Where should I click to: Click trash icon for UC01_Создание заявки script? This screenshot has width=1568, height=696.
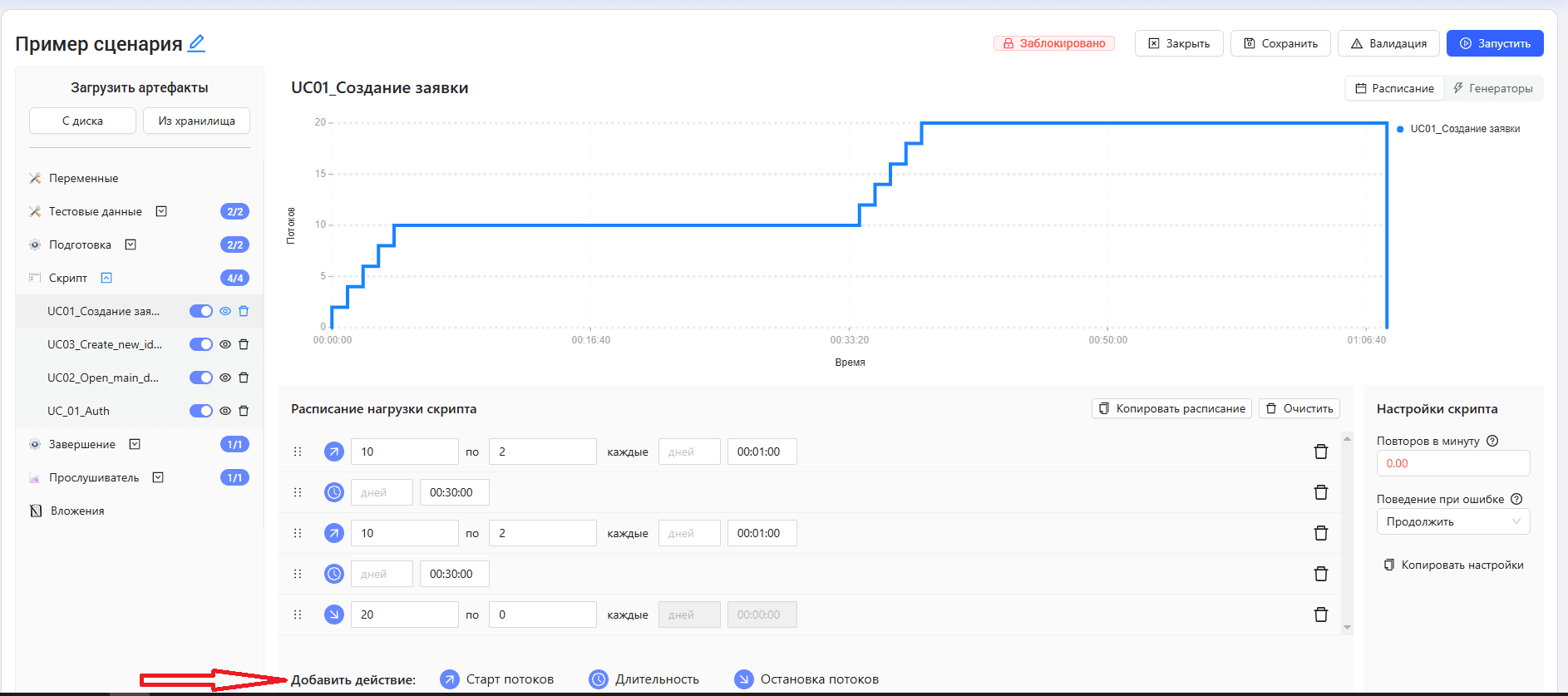click(x=244, y=311)
